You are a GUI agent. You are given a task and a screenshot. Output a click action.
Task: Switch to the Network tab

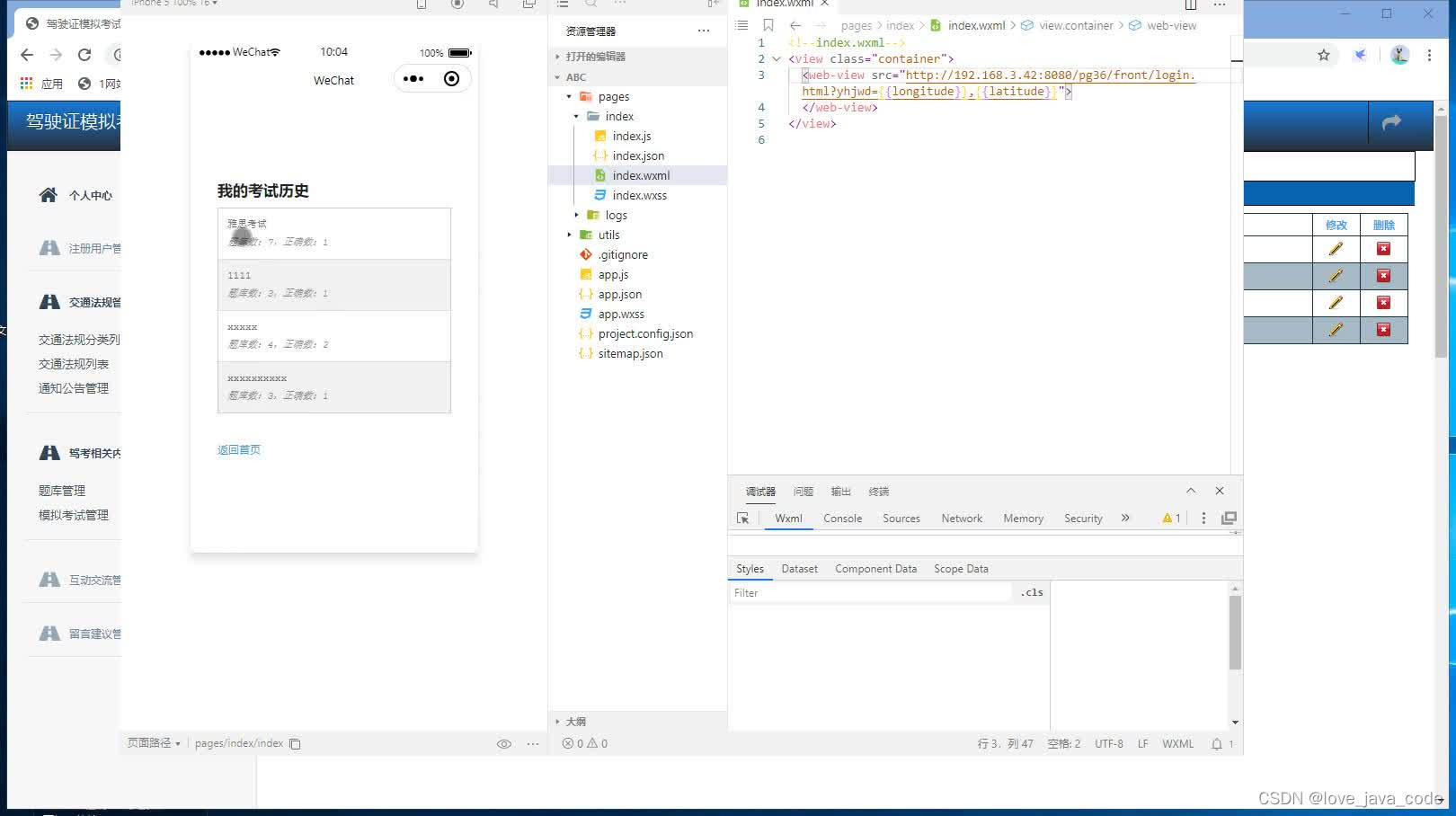coord(962,519)
